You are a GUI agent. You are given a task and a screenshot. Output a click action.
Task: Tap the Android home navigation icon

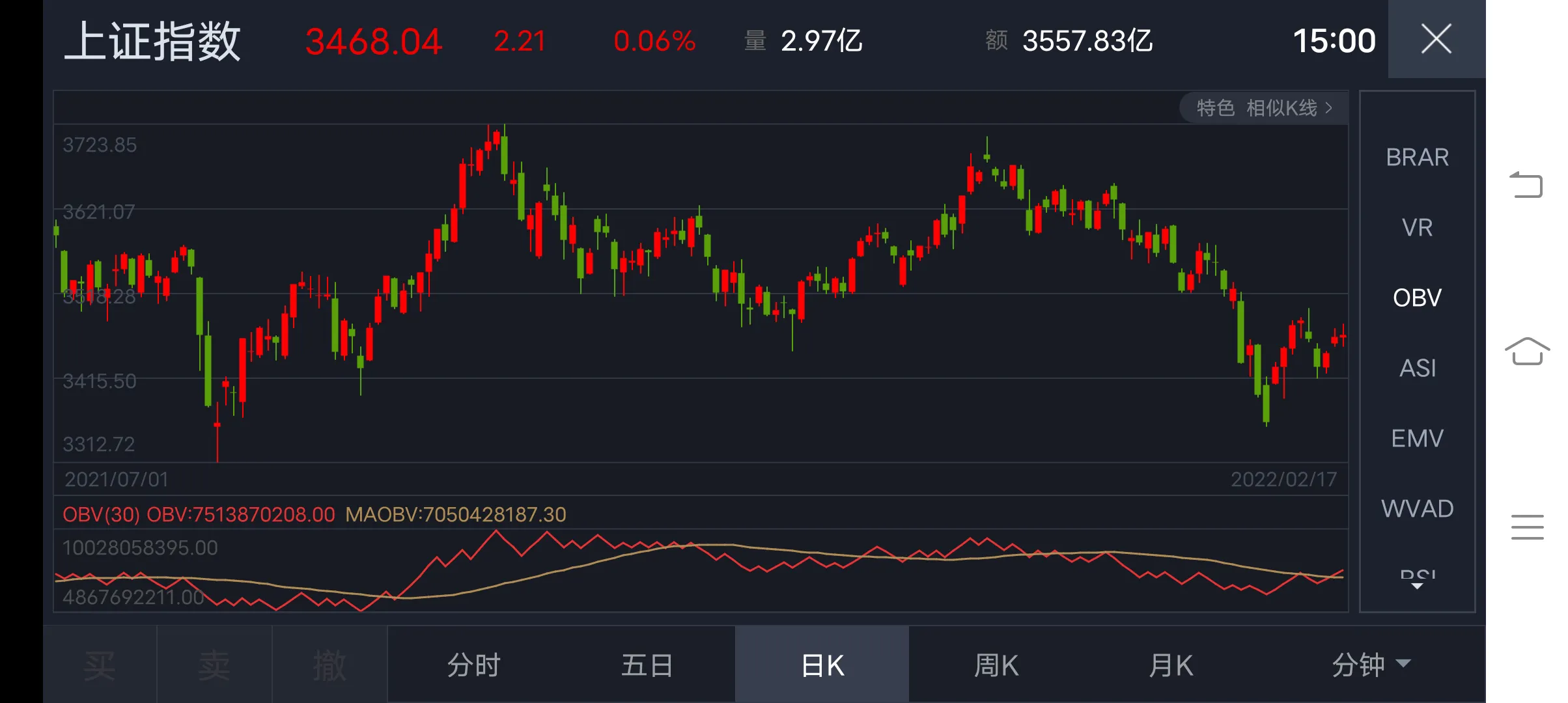tap(1527, 351)
